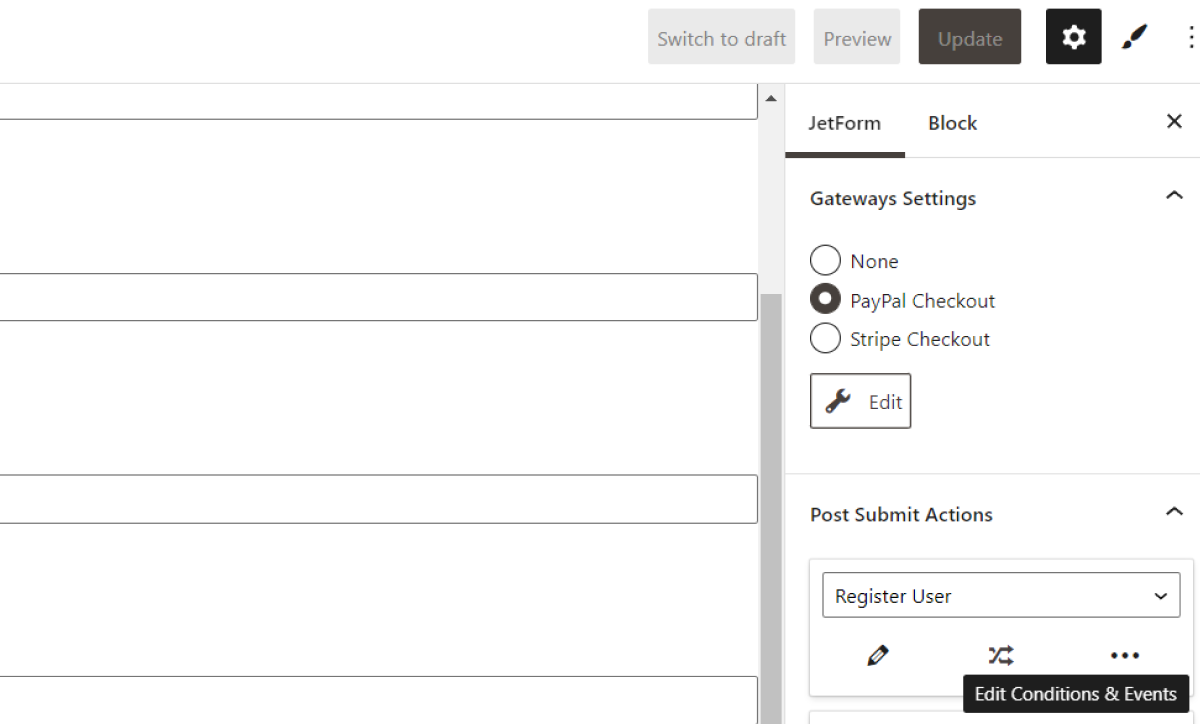Screen dimensions: 1200x724
Task: Open the styles paintbrush icon
Action: pyautogui.click(x=1135, y=36)
